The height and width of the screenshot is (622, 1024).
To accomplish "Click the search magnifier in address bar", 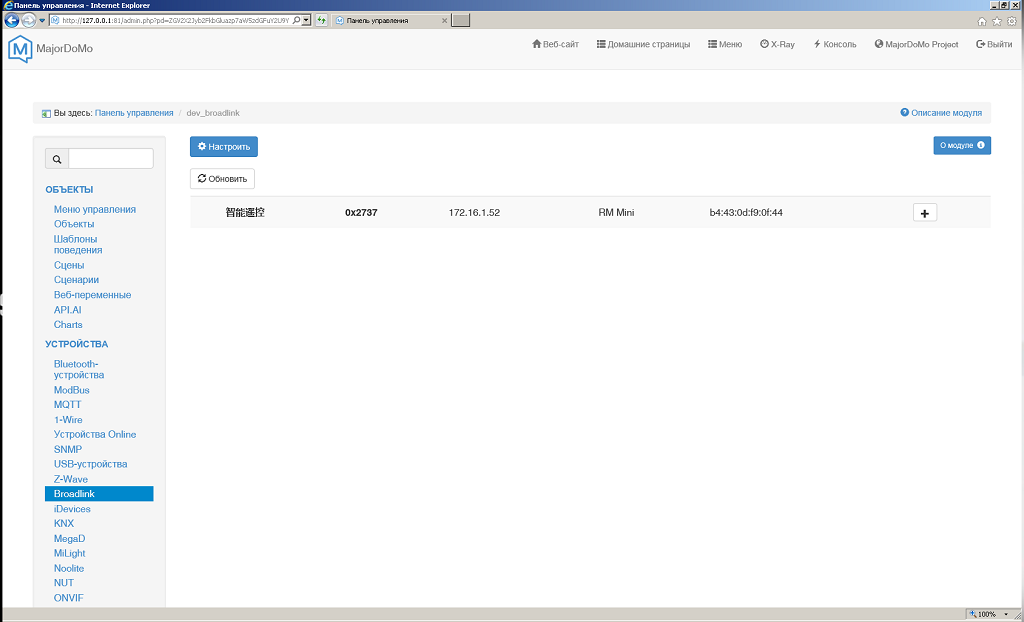I will pos(296,20).
